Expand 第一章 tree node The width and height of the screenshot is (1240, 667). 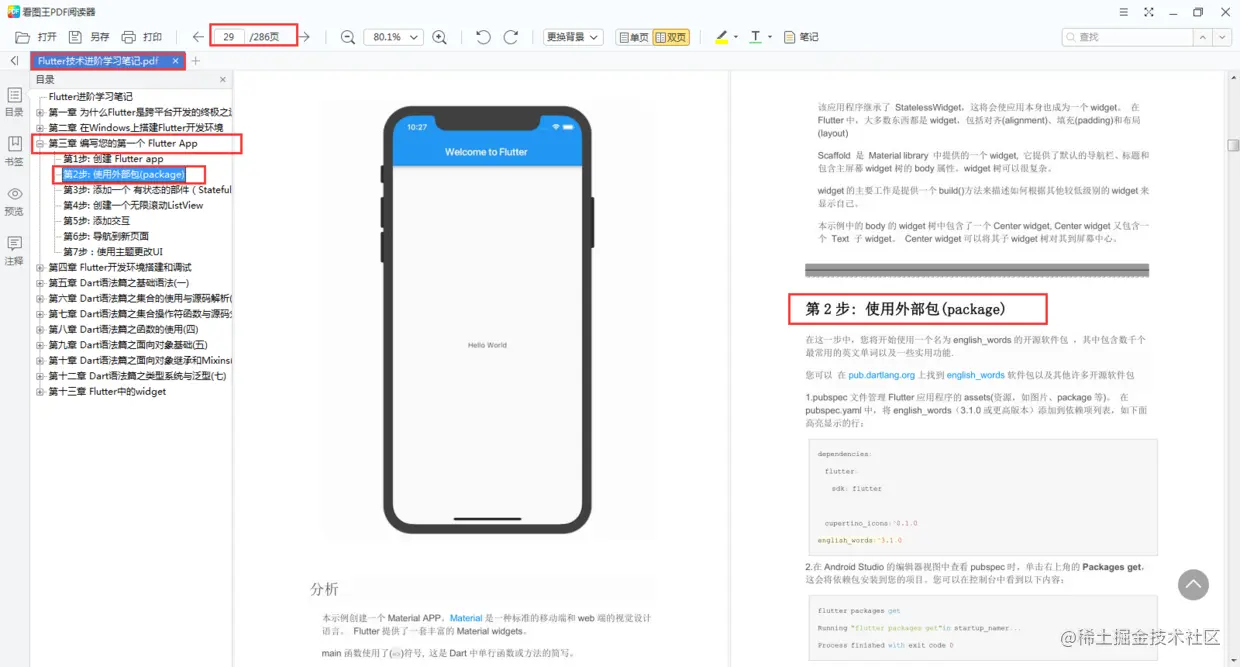click(40, 113)
